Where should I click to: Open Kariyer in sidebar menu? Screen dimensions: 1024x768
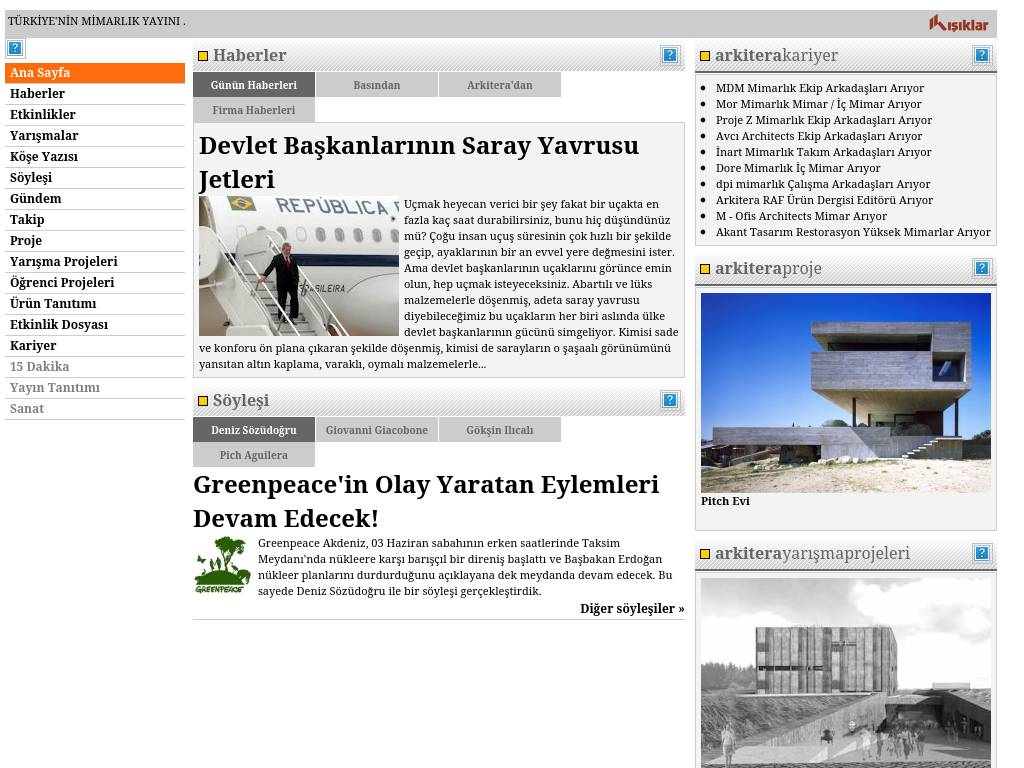[x=95, y=345]
